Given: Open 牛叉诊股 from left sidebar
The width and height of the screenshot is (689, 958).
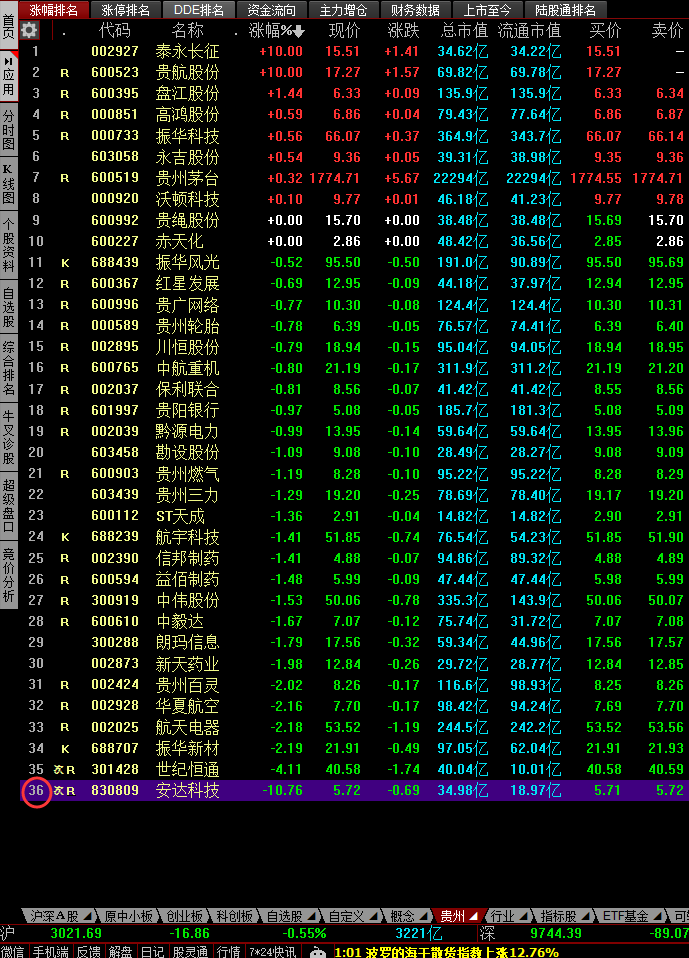Looking at the screenshot, I should 9,436.
